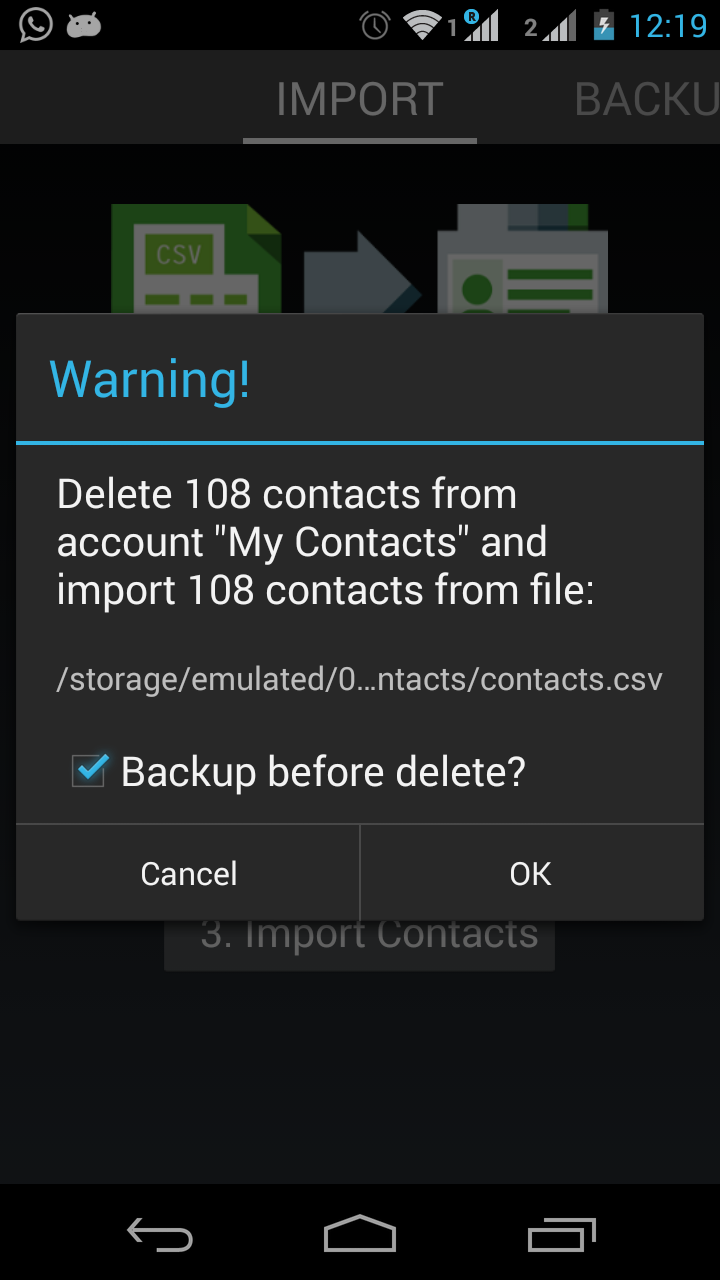Tap the Android debug notification icon

click(x=84, y=25)
